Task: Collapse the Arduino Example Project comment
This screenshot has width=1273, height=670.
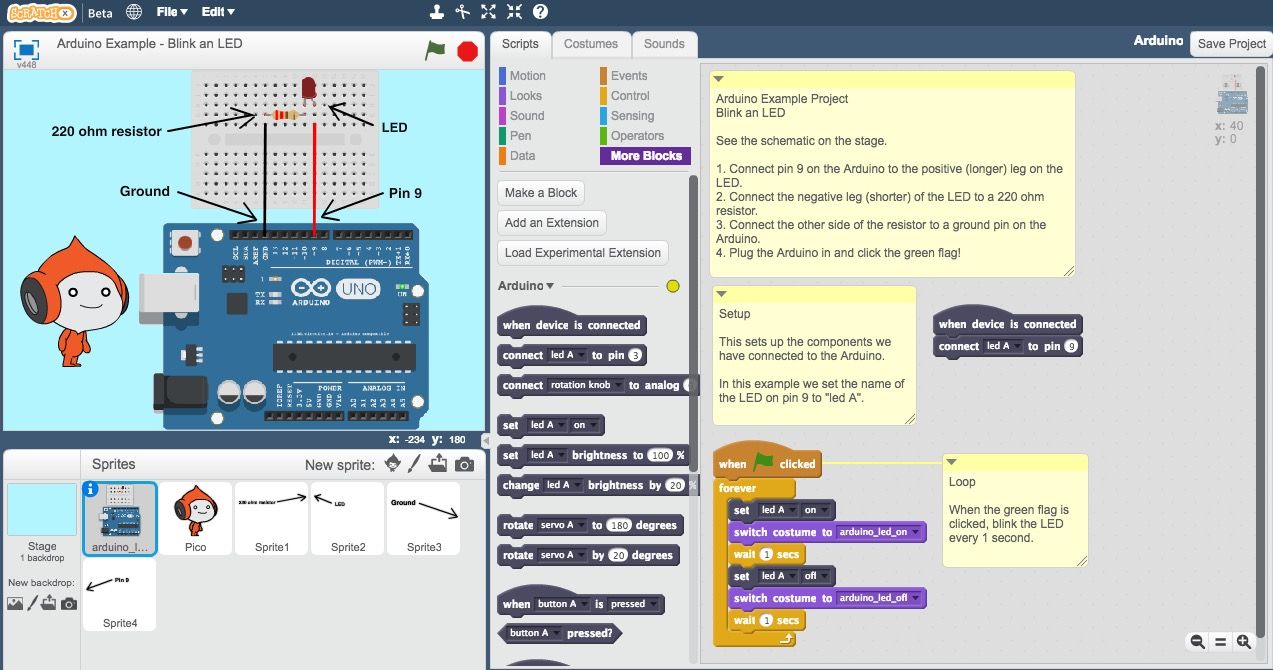Action: 718,79
